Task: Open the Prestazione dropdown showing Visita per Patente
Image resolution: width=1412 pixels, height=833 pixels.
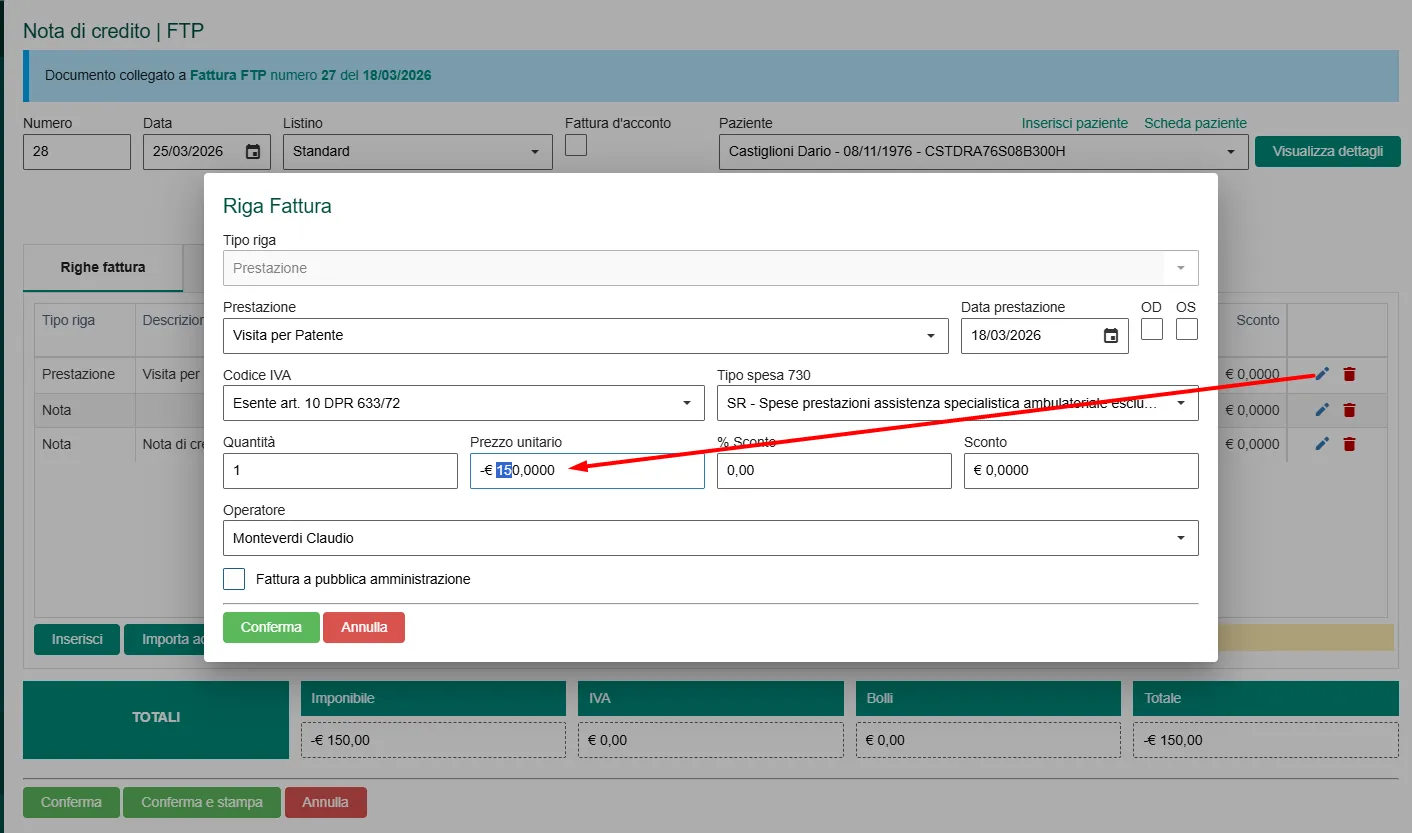Action: [586, 336]
